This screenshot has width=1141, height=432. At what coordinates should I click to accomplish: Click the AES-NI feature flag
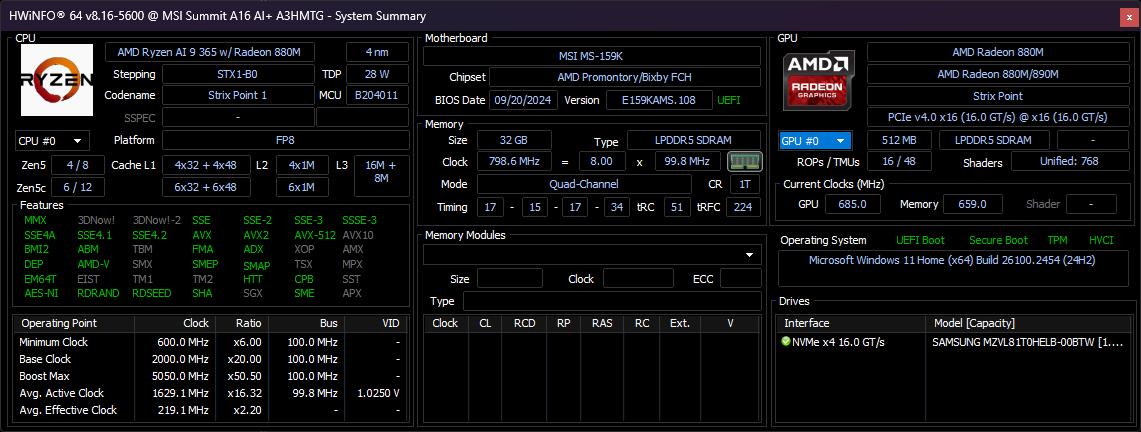pos(41,294)
